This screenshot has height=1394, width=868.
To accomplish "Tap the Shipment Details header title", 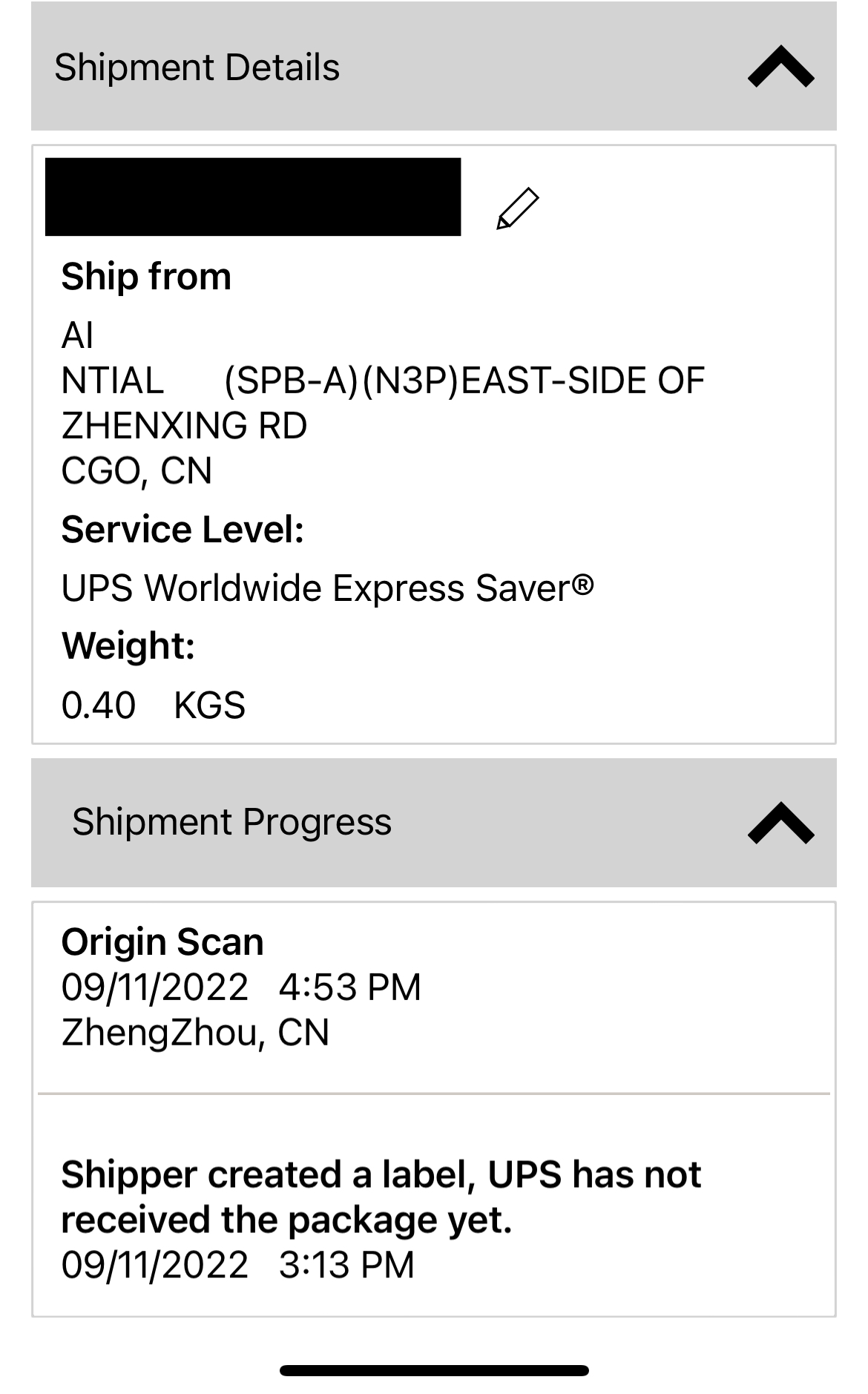I will pos(197,68).
